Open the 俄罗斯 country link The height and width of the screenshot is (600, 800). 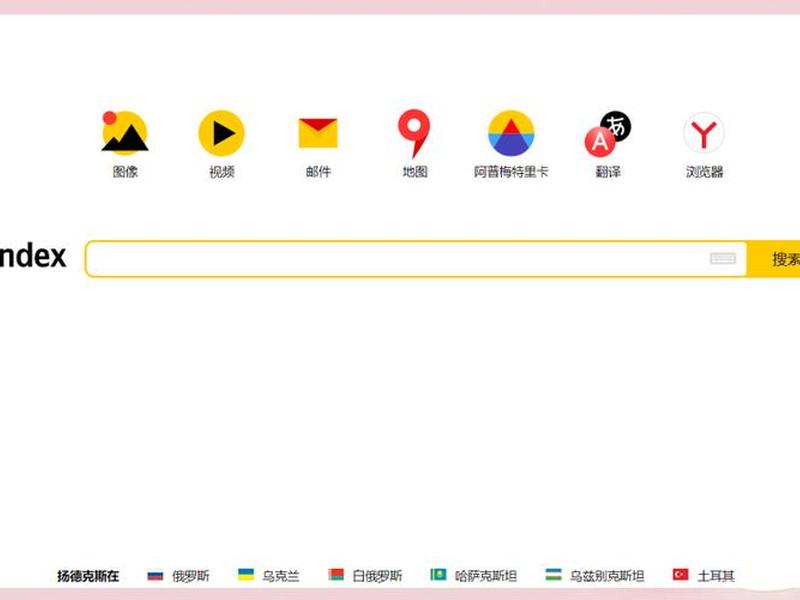coord(190,576)
